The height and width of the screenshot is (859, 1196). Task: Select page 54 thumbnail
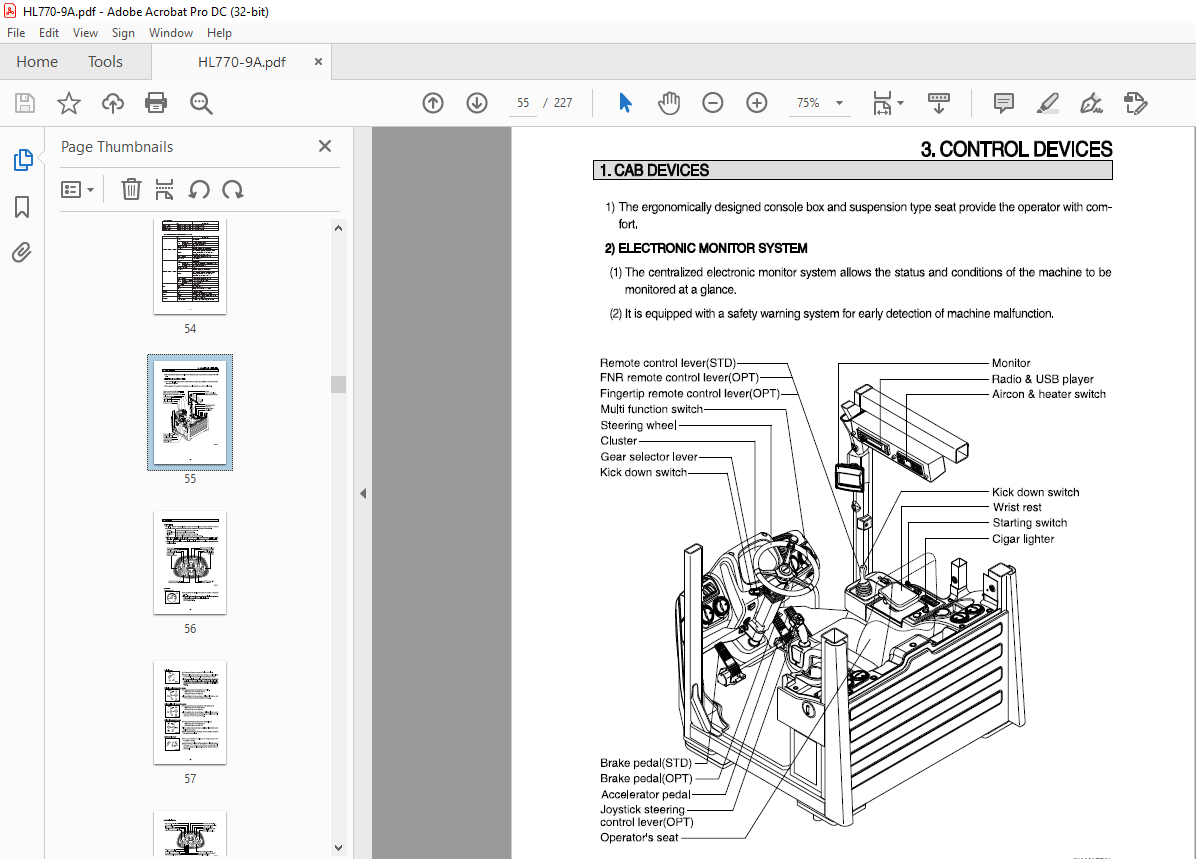190,266
